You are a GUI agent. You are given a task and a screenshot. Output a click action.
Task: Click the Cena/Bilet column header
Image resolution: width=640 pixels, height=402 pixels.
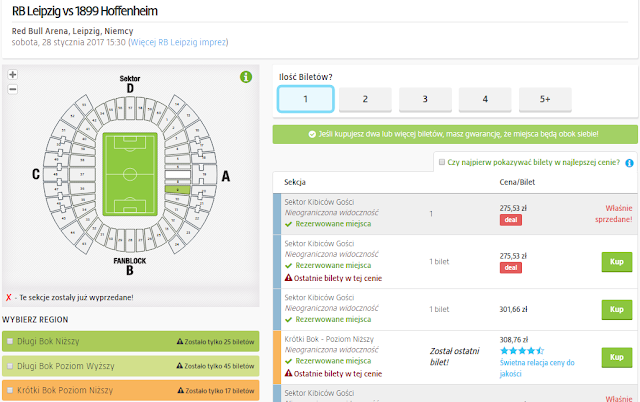tap(519, 183)
